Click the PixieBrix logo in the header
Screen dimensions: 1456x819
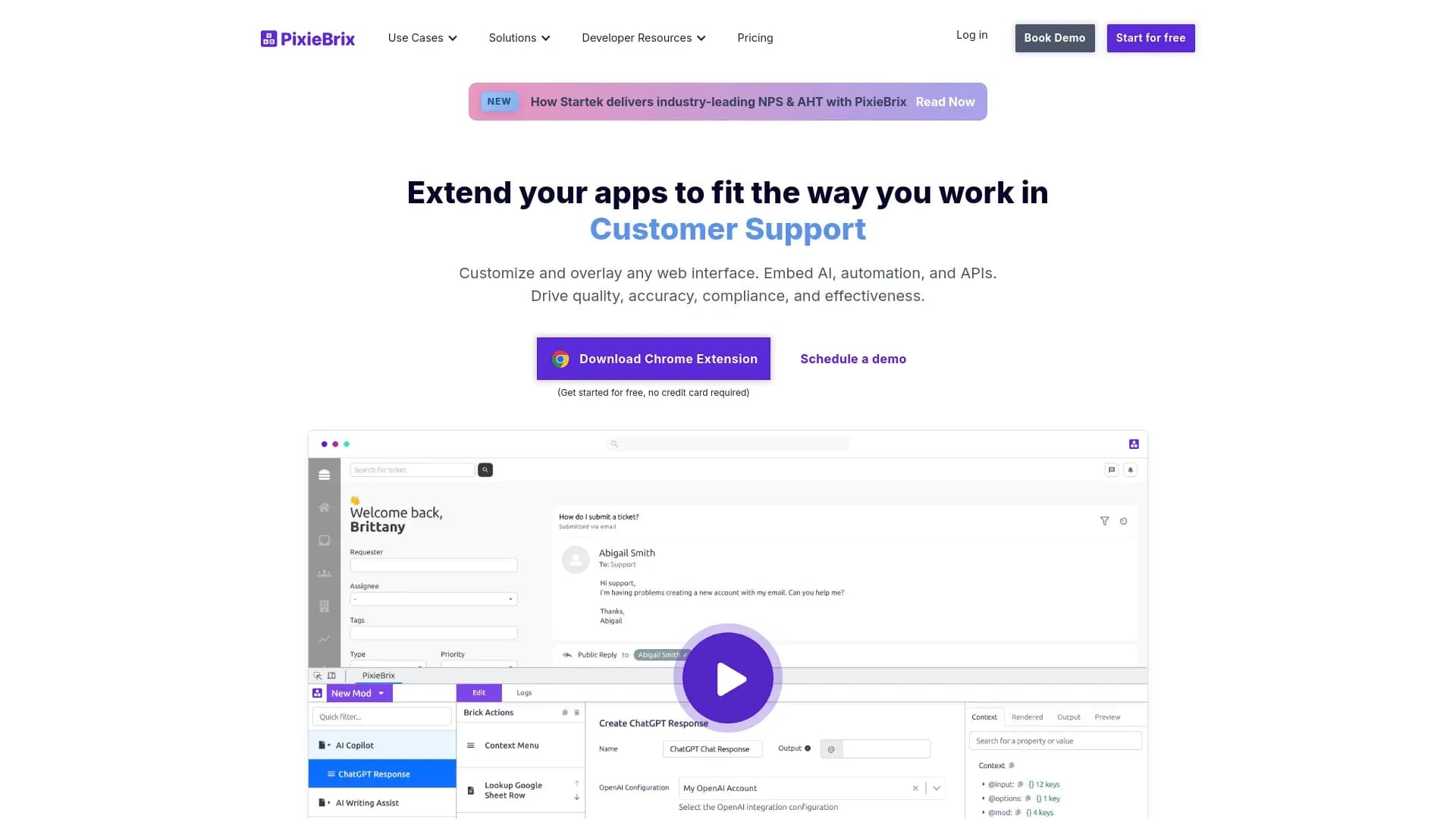click(x=308, y=38)
